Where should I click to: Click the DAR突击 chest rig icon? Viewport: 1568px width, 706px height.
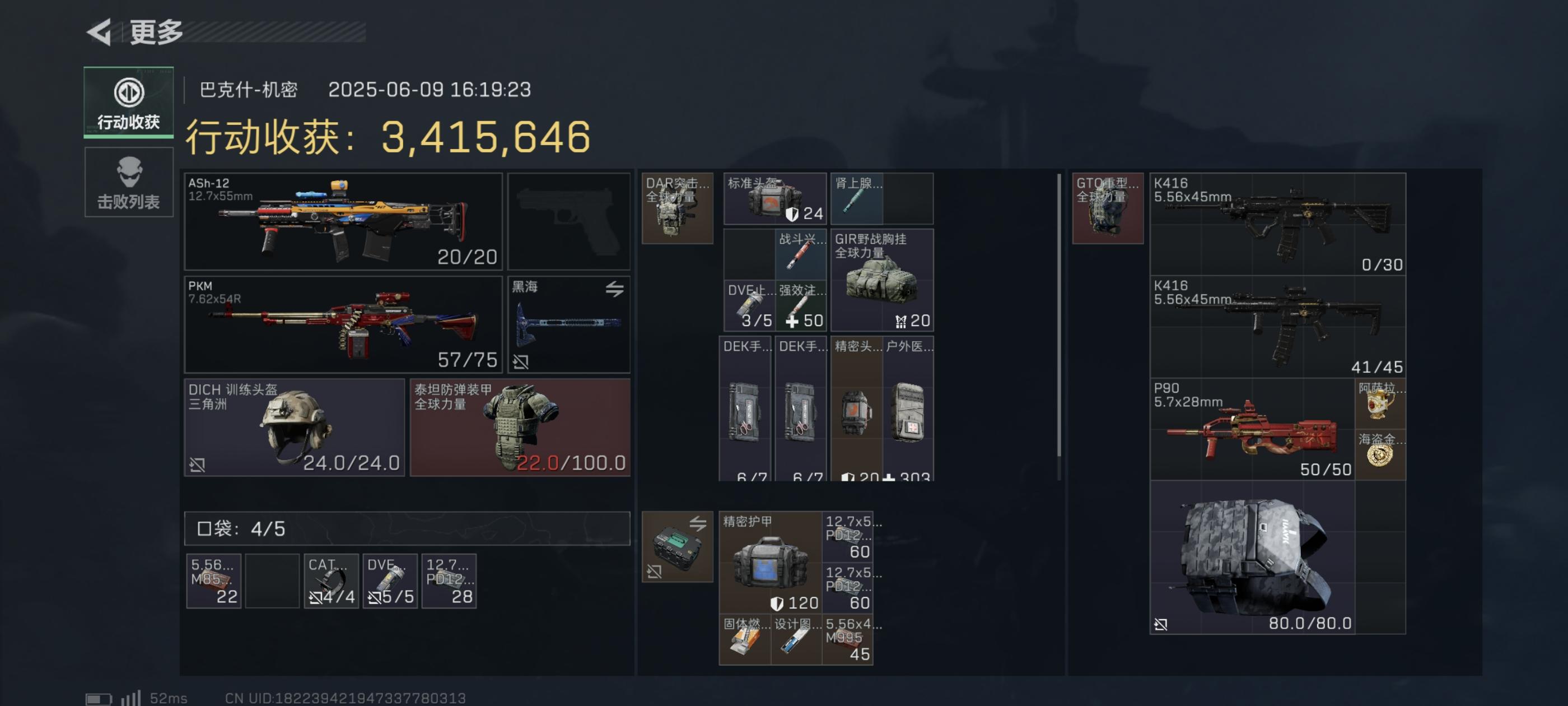point(677,208)
